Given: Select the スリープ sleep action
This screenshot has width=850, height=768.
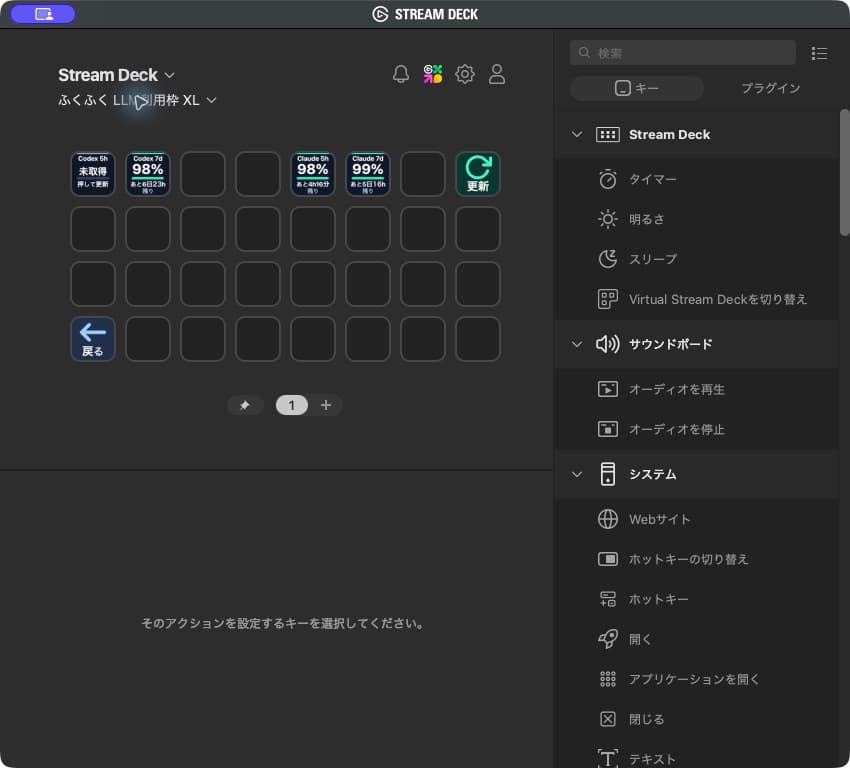Looking at the screenshot, I should tap(697, 259).
